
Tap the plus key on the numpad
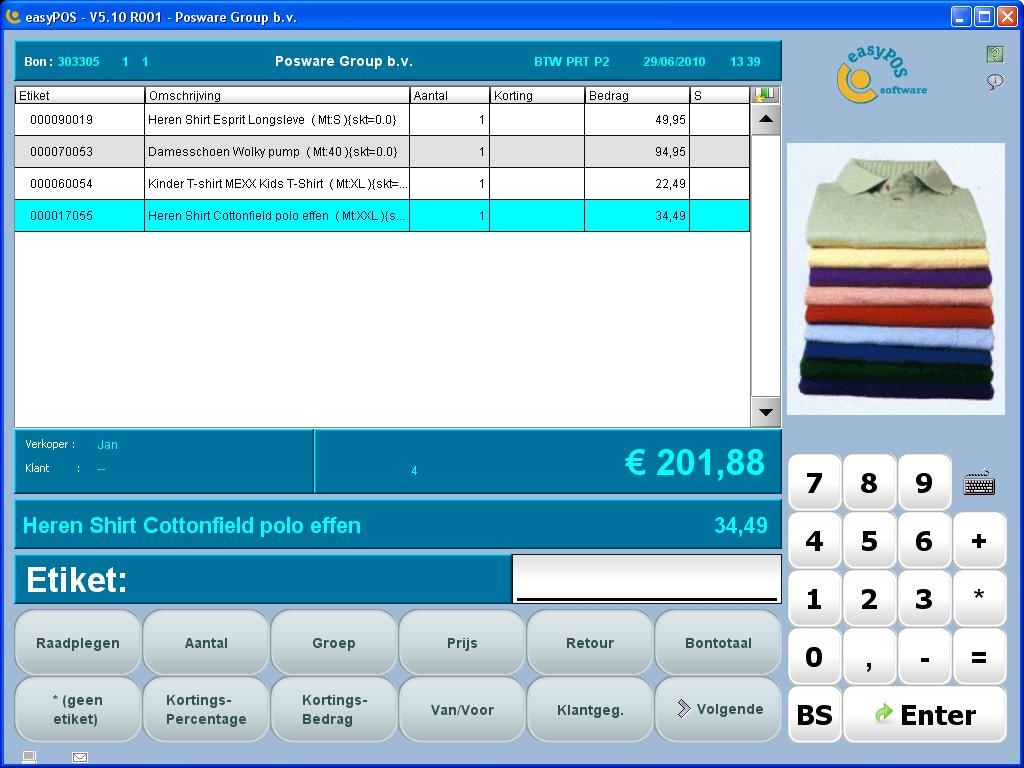click(979, 541)
